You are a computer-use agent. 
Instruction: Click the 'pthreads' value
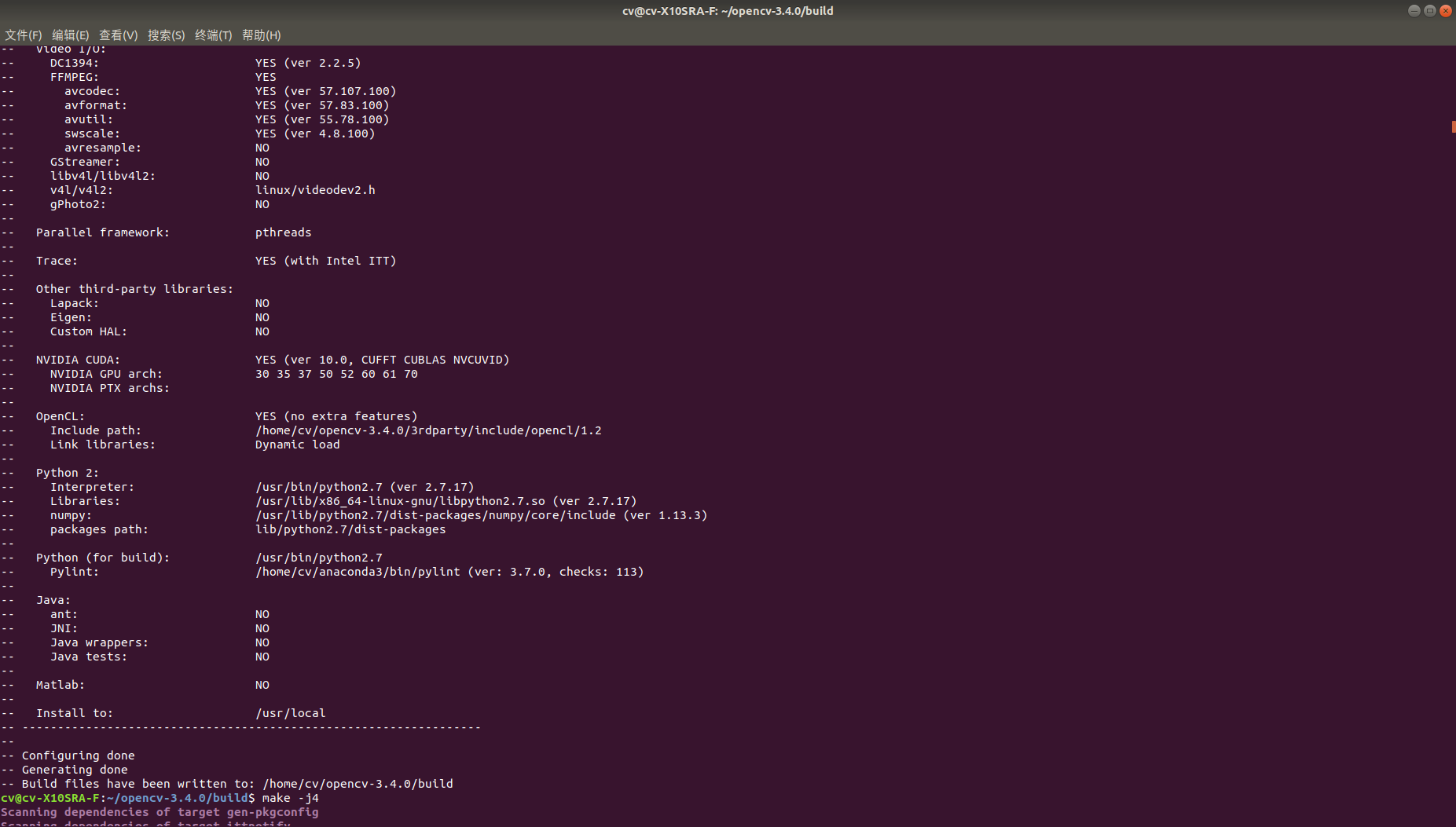[x=284, y=232]
